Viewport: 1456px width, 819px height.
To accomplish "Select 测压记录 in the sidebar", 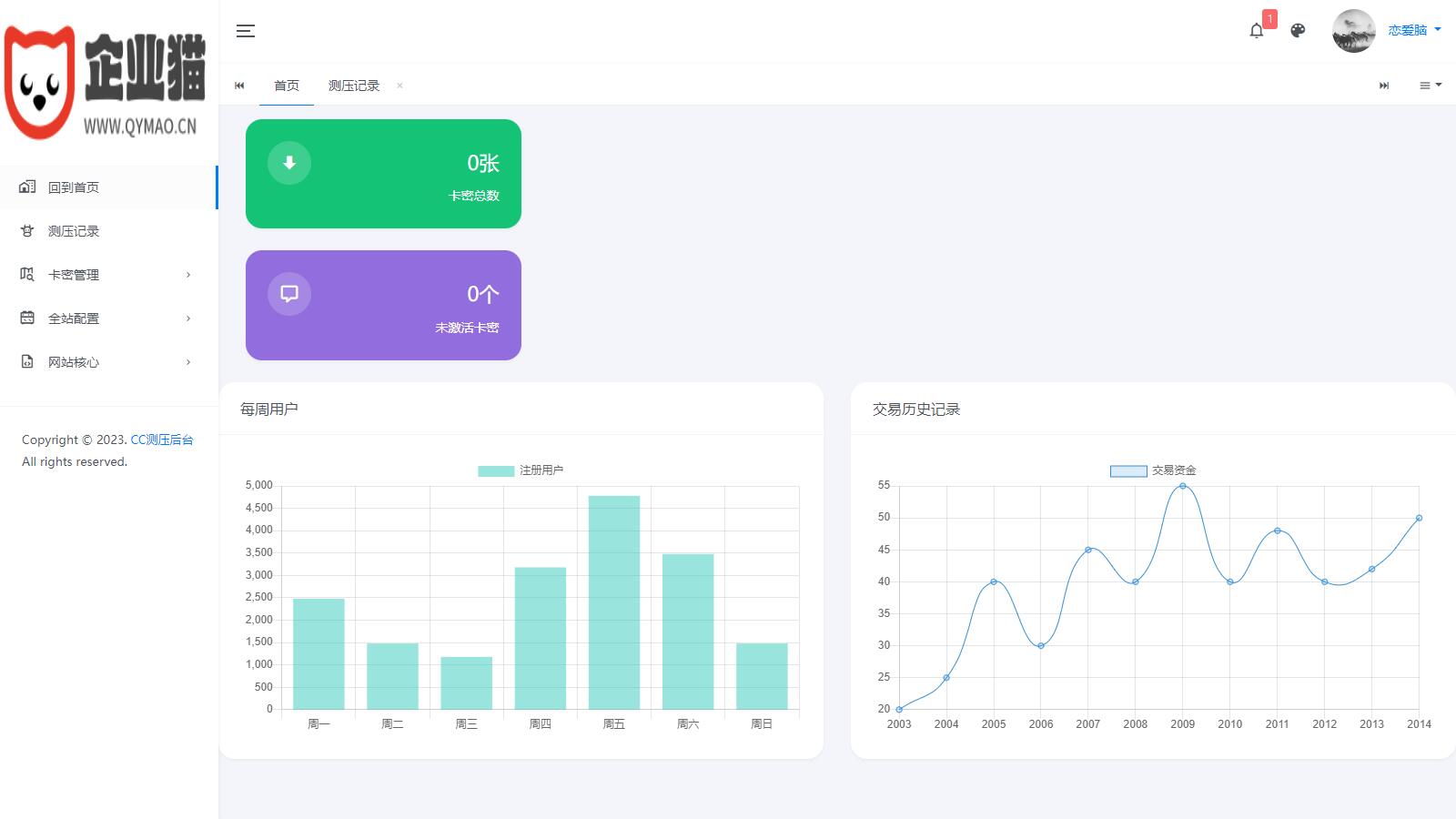I will [75, 231].
